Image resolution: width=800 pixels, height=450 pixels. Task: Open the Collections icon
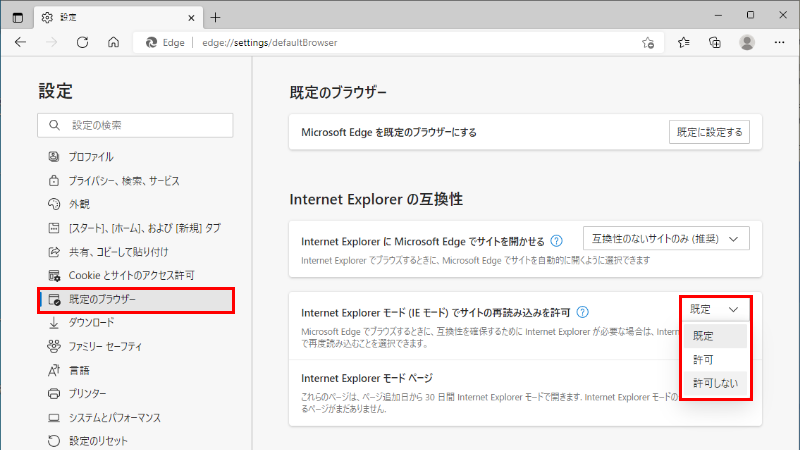[x=715, y=42]
